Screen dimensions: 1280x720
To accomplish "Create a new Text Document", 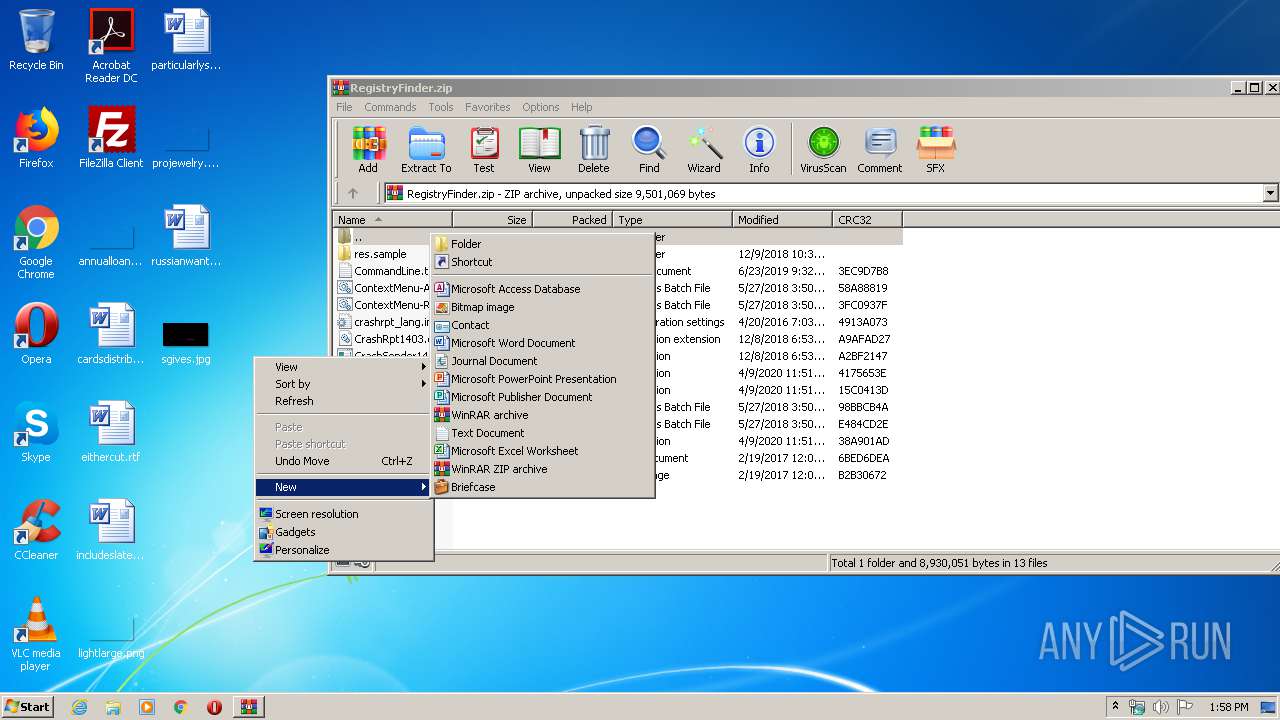I will pos(542,433).
